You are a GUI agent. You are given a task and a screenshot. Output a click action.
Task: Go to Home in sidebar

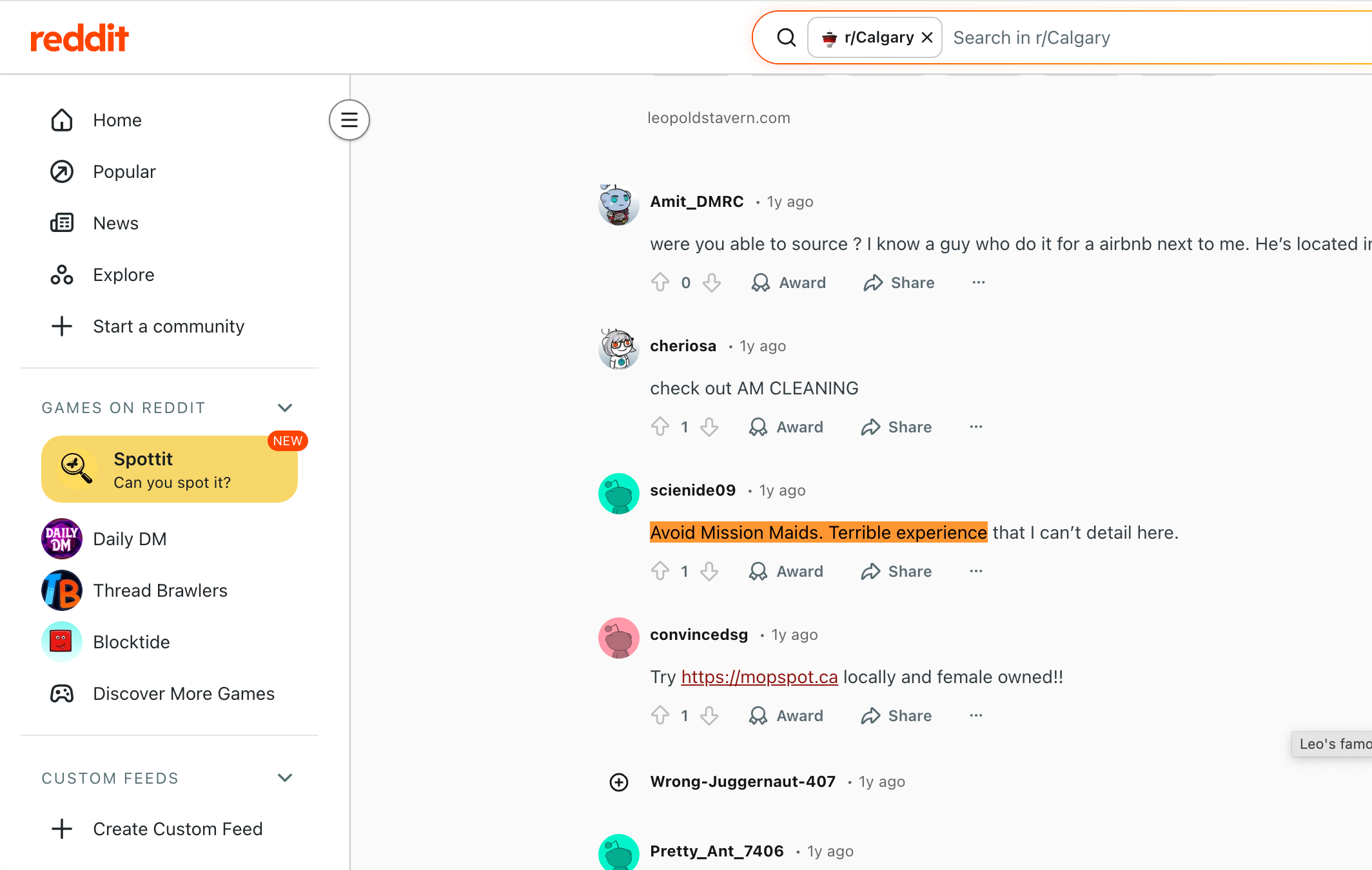click(117, 120)
